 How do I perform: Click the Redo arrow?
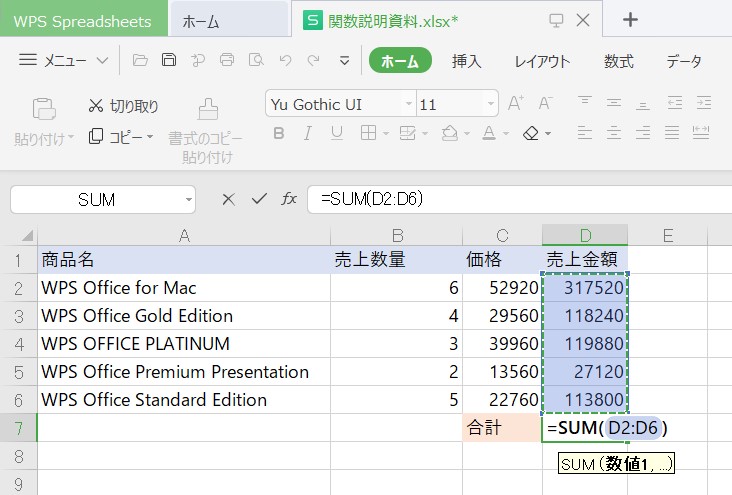click(313, 60)
